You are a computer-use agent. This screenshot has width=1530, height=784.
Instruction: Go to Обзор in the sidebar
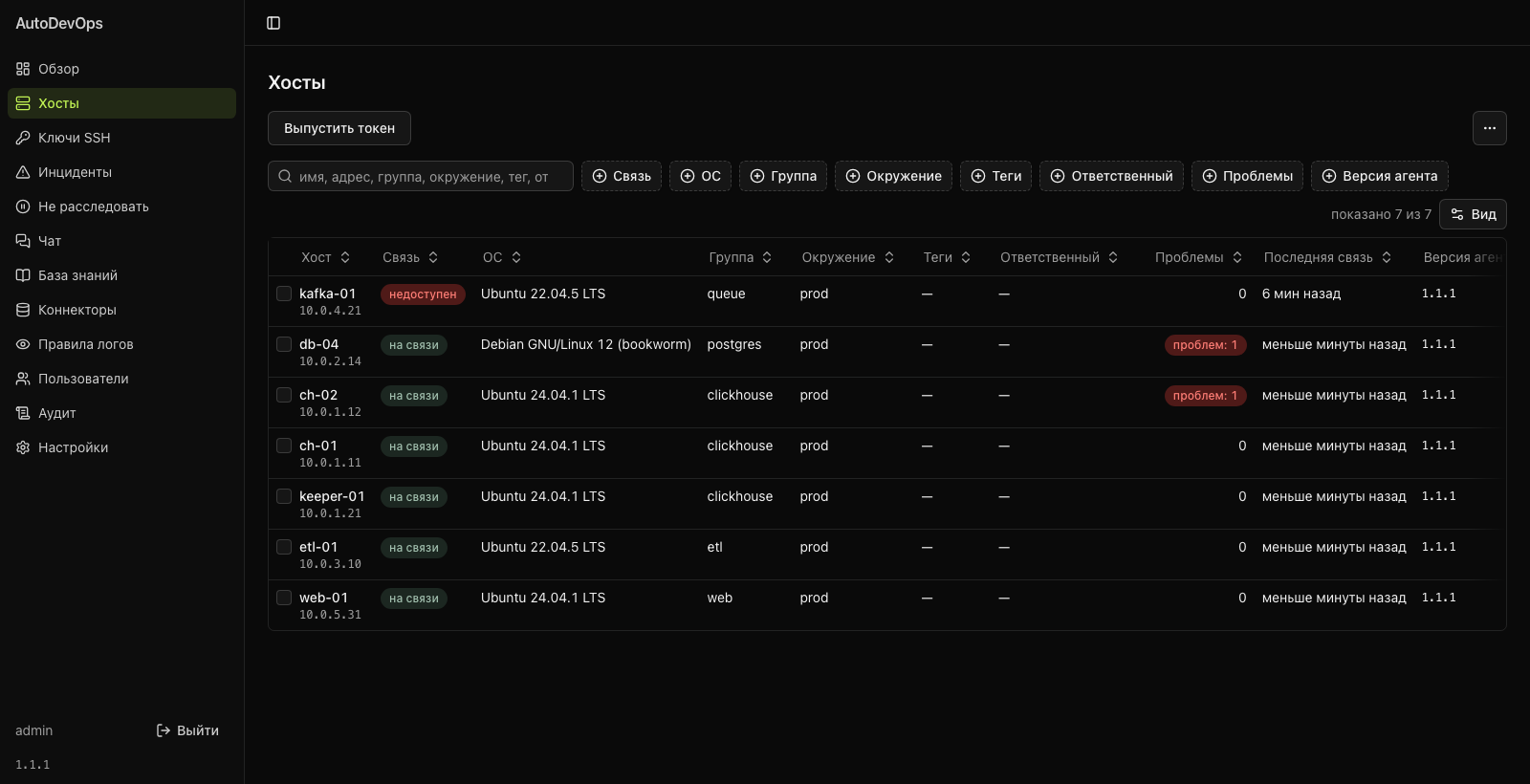point(121,69)
